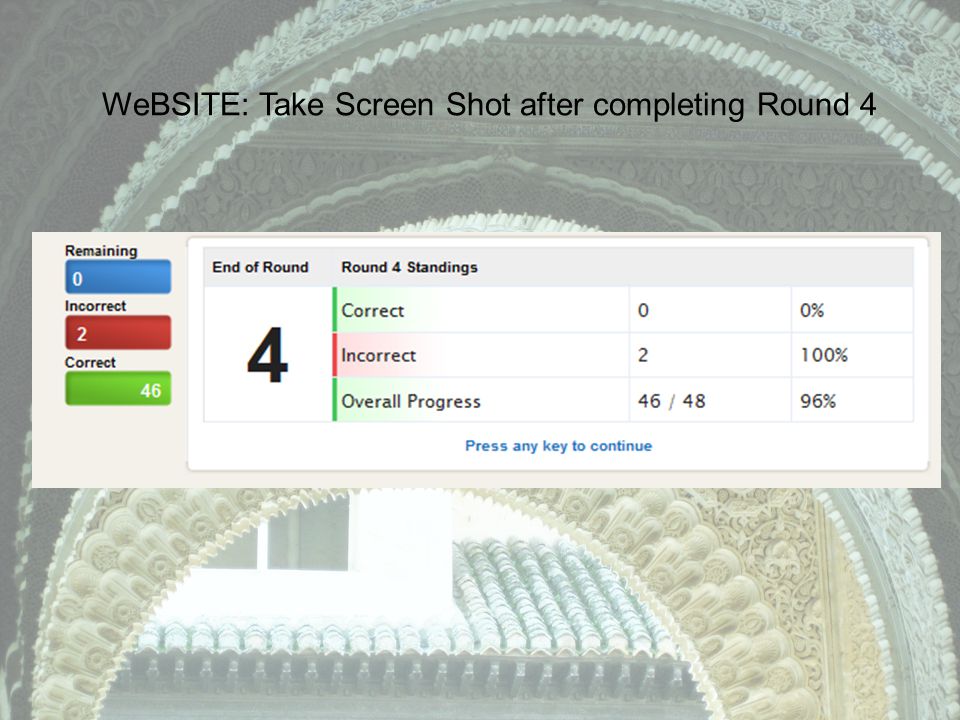Image resolution: width=960 pixels, height=720 pixels.
Task: Click the '96%' overall progress percentage
Action: click(818, 401)
